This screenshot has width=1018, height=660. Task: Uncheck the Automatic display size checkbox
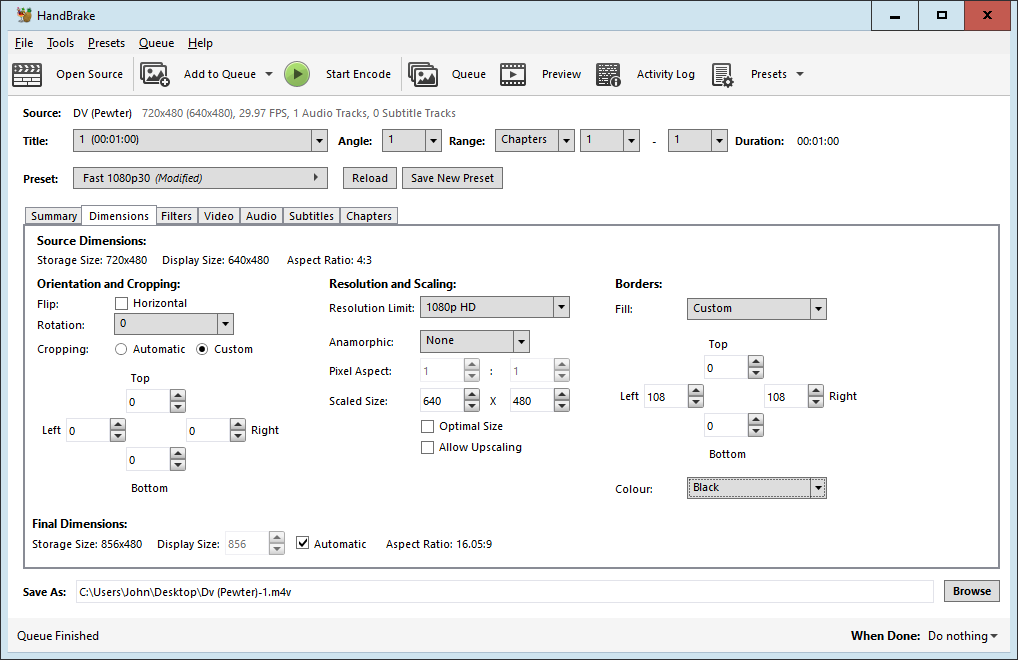coord(303,543)
